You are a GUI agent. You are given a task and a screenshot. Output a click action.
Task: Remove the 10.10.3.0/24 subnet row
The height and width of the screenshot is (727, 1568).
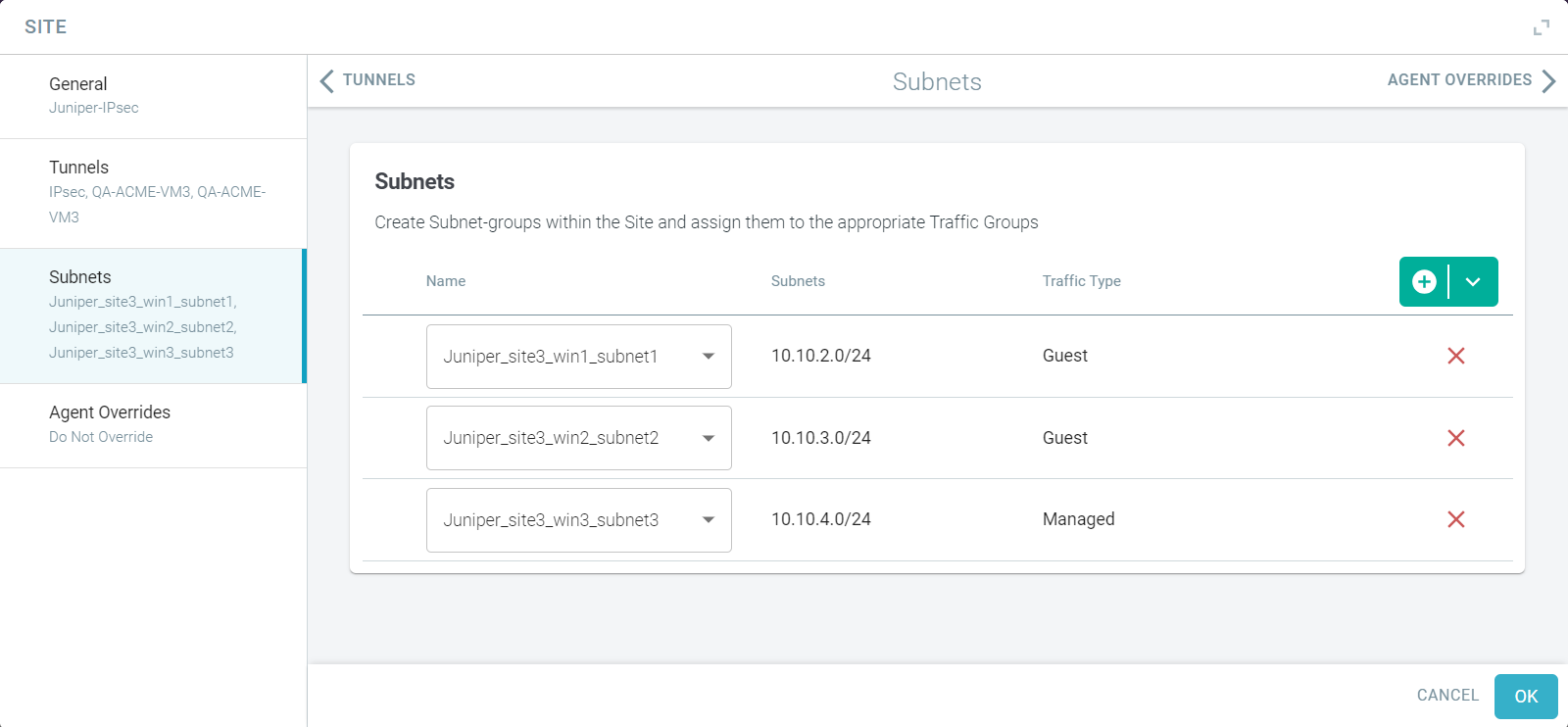click(1456, 438)
